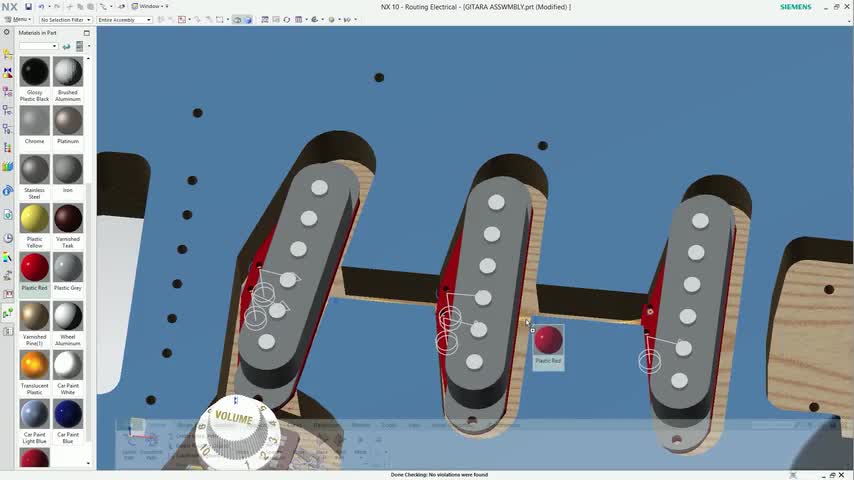Toggle the highlighted view icon in top toolbar
The height and width of the screenshot is (480, 854).
click(x=237, y=20)
